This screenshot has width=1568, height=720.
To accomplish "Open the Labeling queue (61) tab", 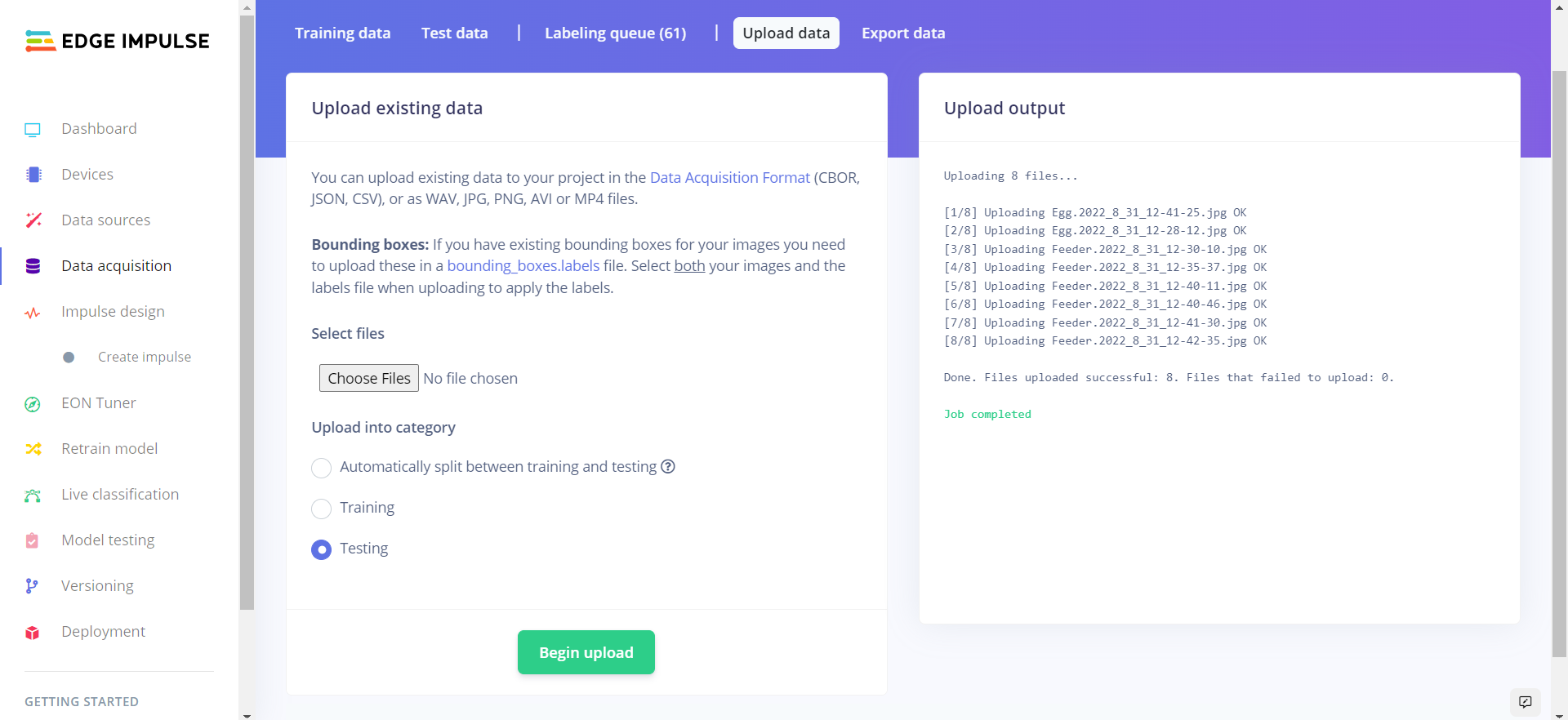I will (x=615, y=33).
